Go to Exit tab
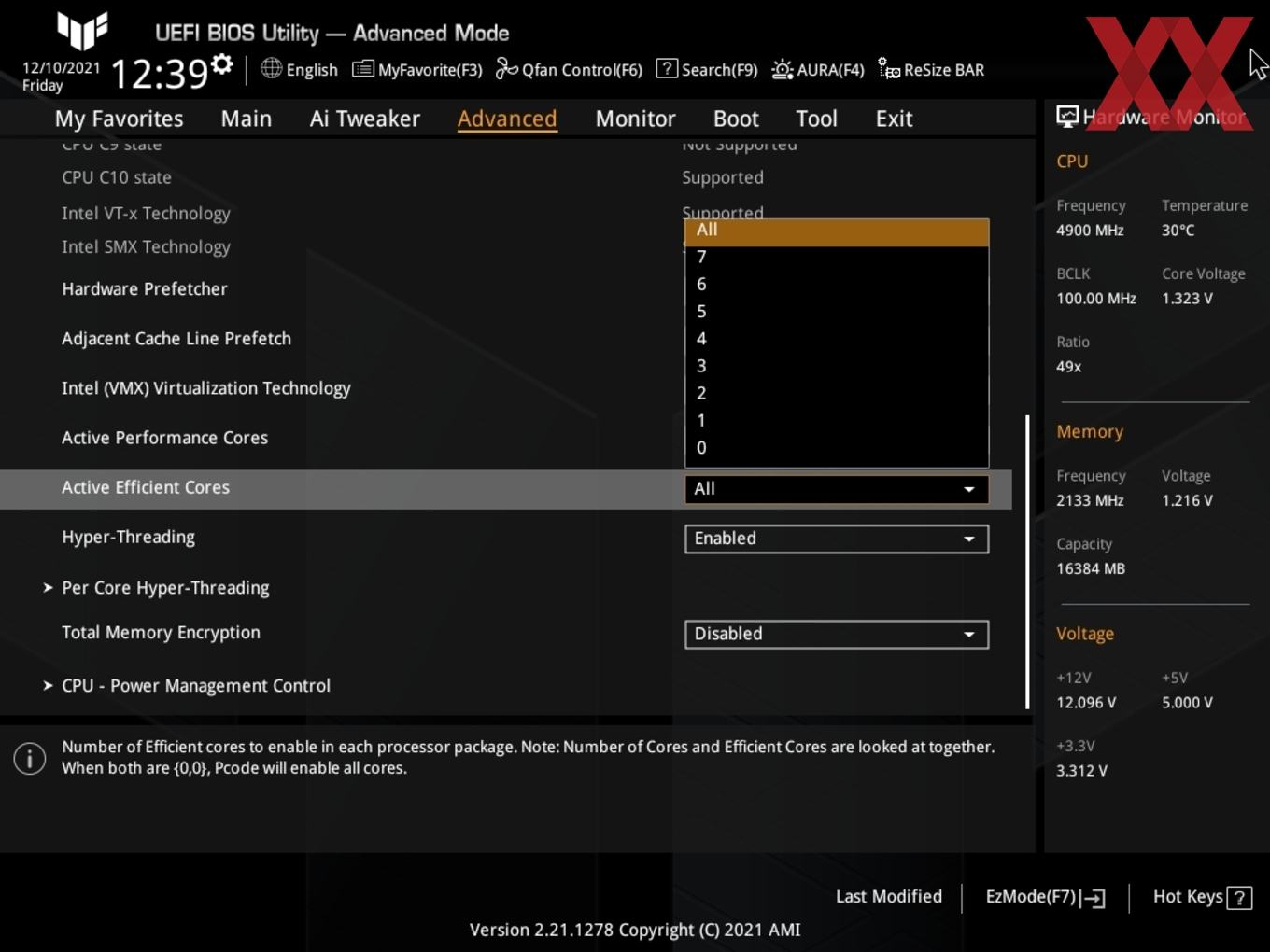The image size is (1270, 952). pyautogui.click(x=894, y=119)
